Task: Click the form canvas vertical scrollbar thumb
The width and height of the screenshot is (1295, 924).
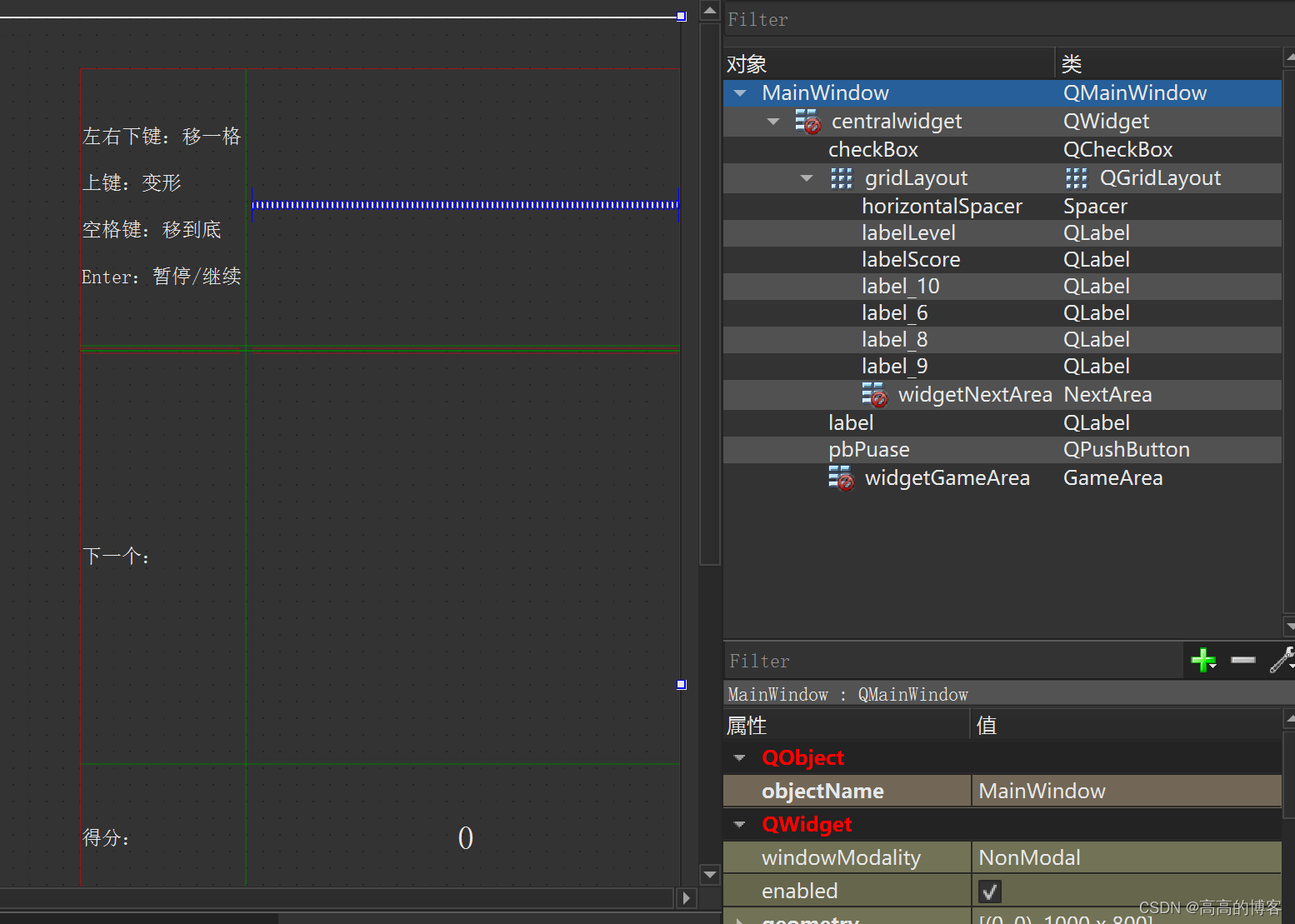Action: pos(710,294)
